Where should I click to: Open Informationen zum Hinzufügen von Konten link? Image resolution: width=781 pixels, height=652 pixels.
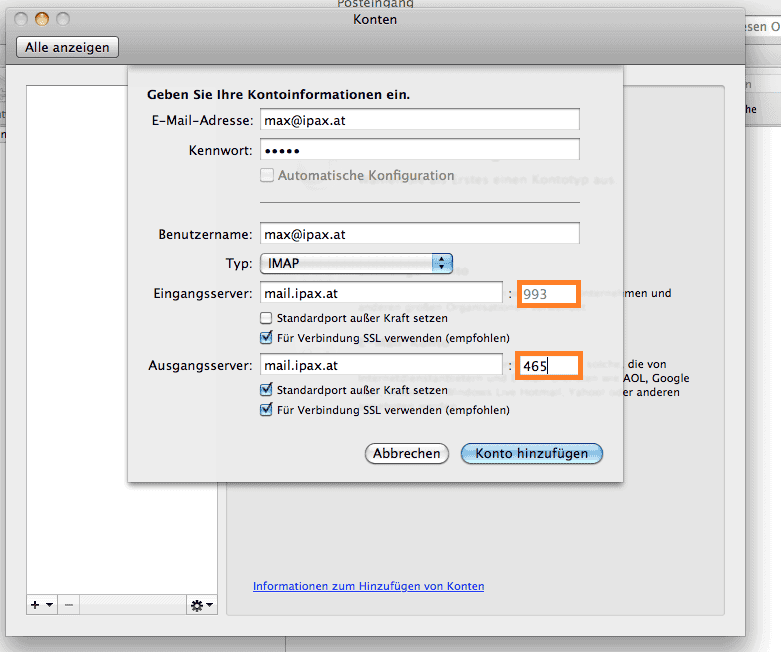[368, 586]
